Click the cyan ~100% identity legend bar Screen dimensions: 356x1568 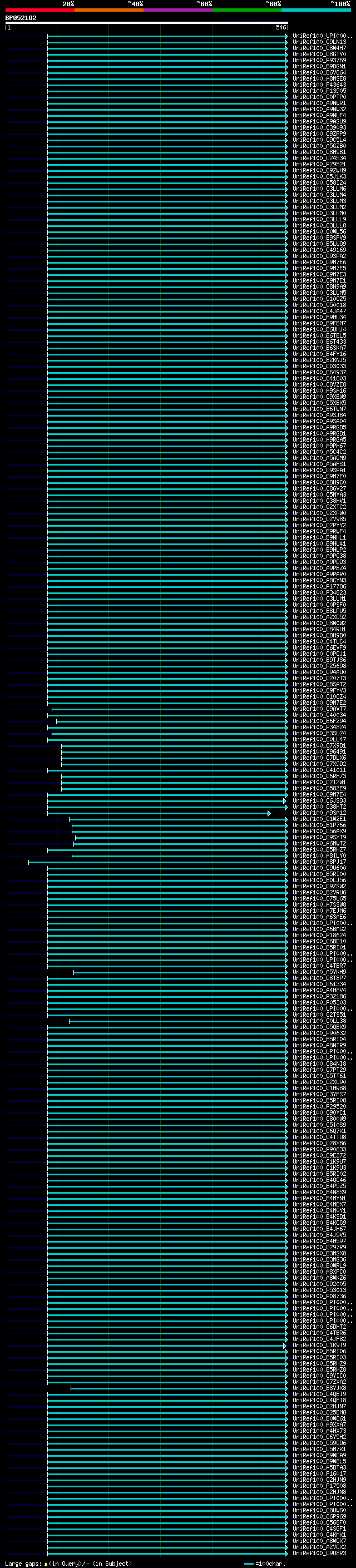tap(316, 10)
